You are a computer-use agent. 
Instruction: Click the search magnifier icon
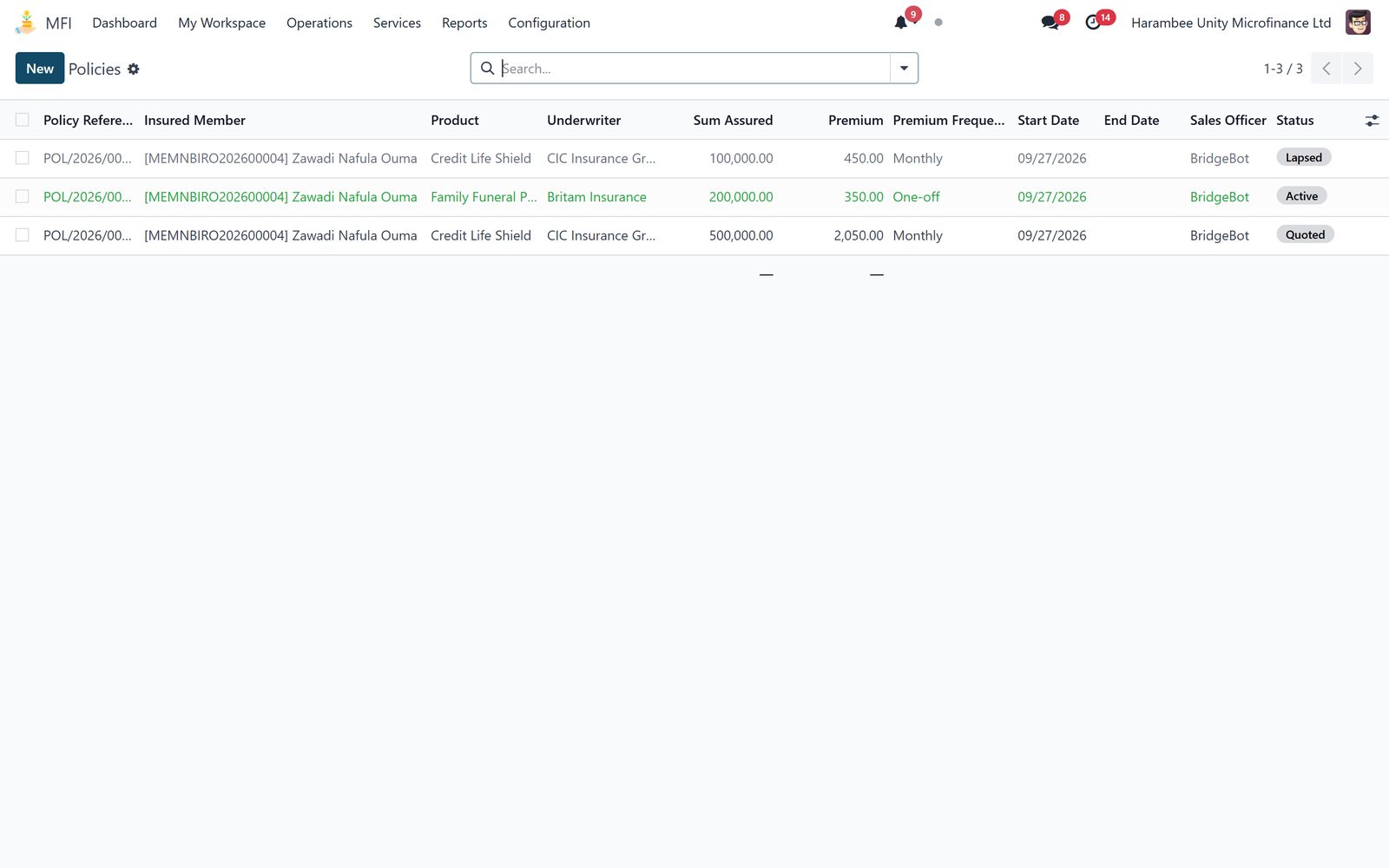(488, 69)
